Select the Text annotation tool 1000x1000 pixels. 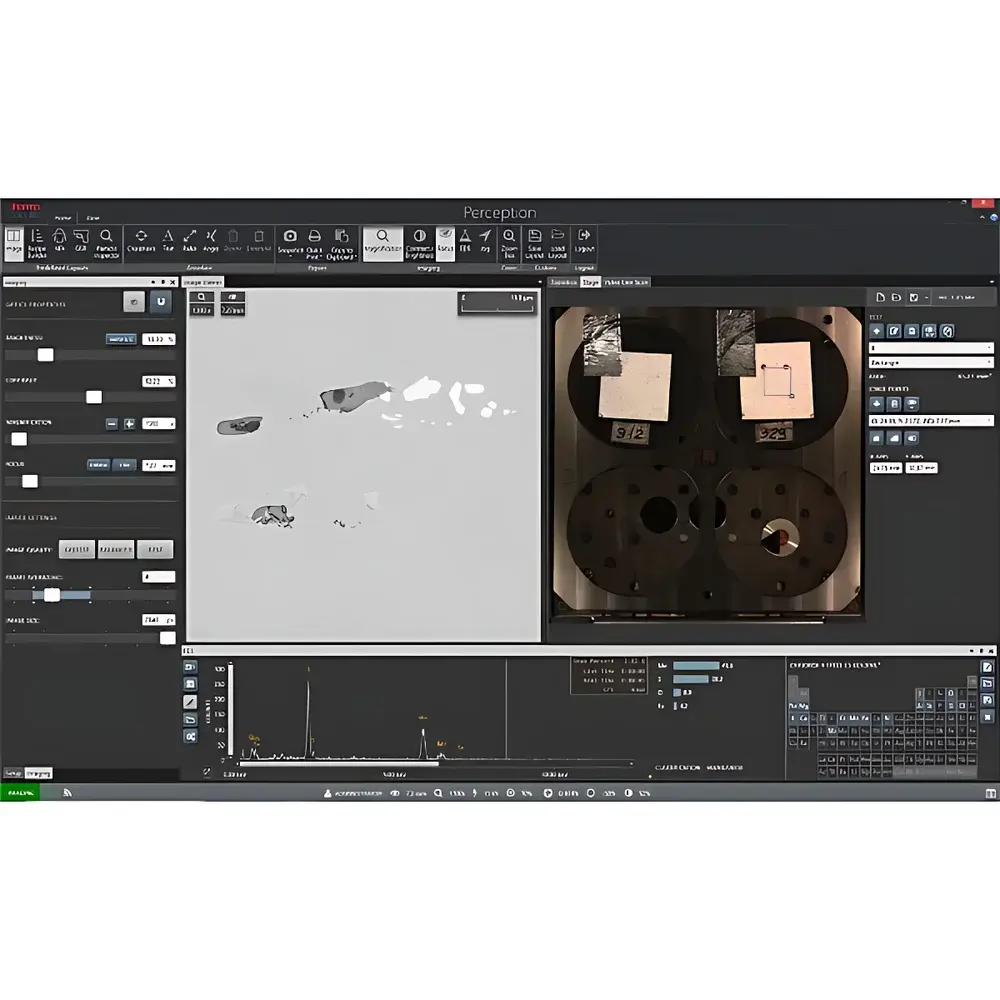[168, 241]
